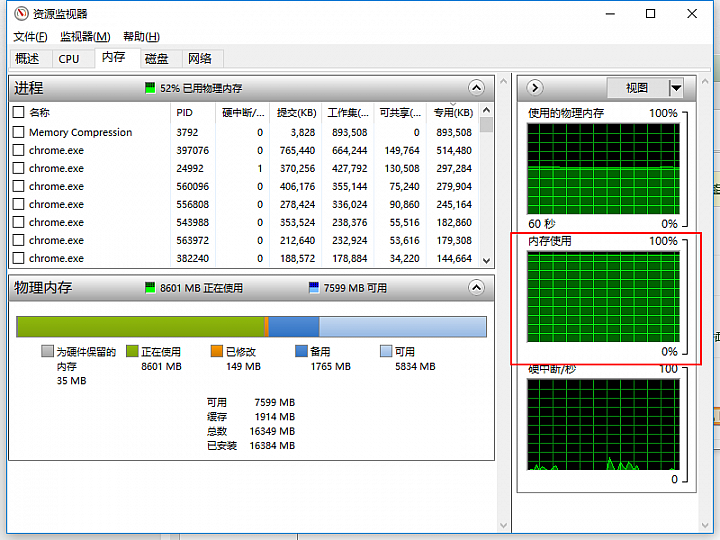Image resolution: width=720 pixels, height=540 pixels.
Task: Check chrome.exe PID 382240 checkbox
Action: pos(18,258)
